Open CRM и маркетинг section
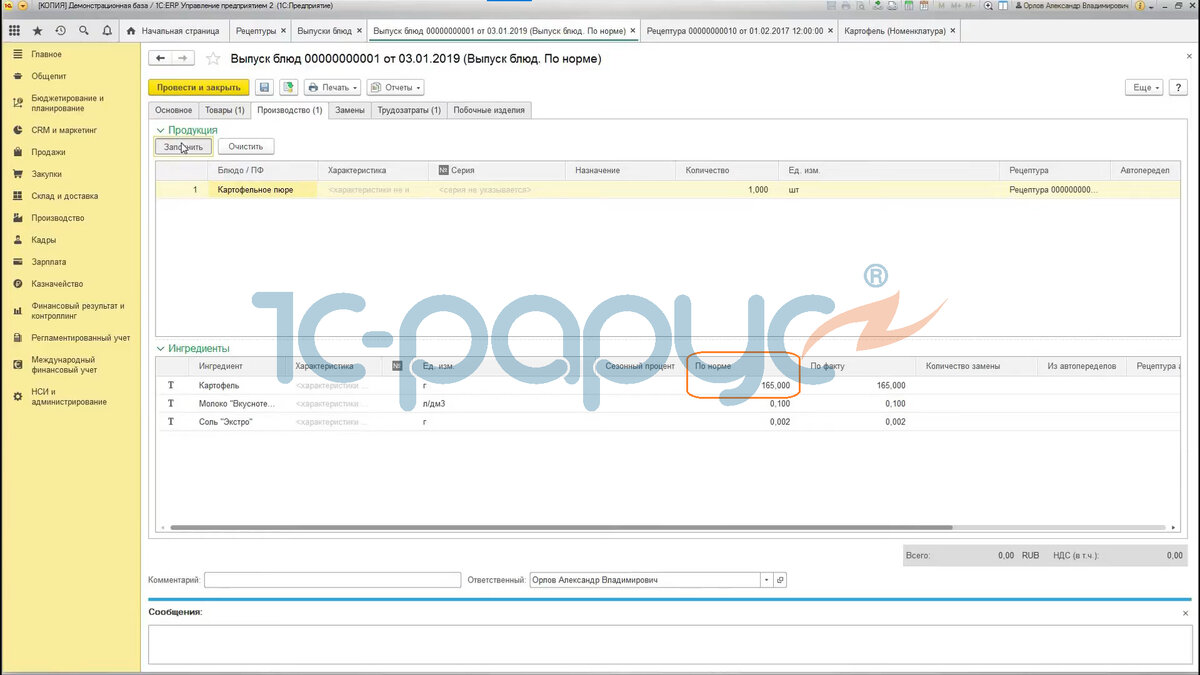This screenshot has width=1200, height=675. click(70, 130)
